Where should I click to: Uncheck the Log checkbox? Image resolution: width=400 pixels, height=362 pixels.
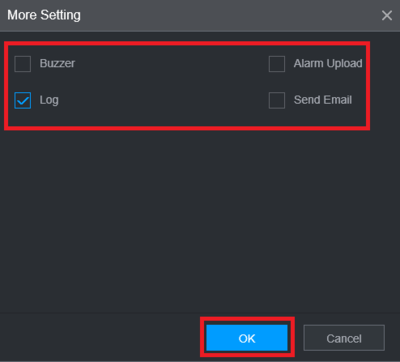click(x=23, y=100)
